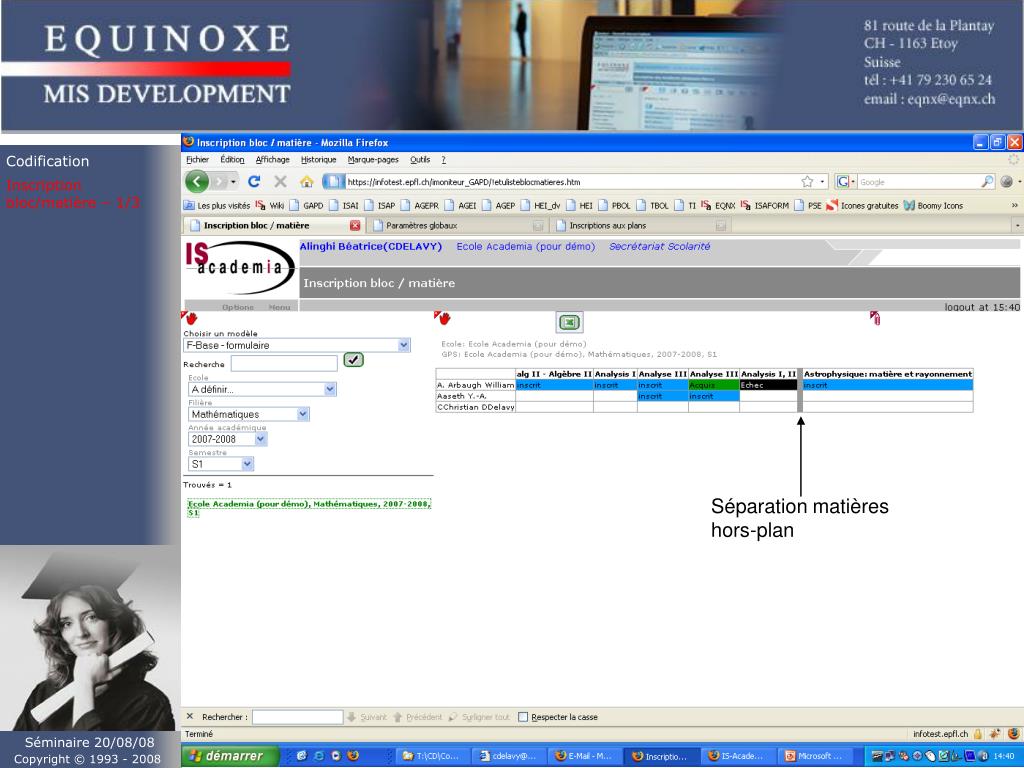Screen dimensions: 1024x768
Task: Click the green back navigation arrow
Action: [x=197, y=182]
